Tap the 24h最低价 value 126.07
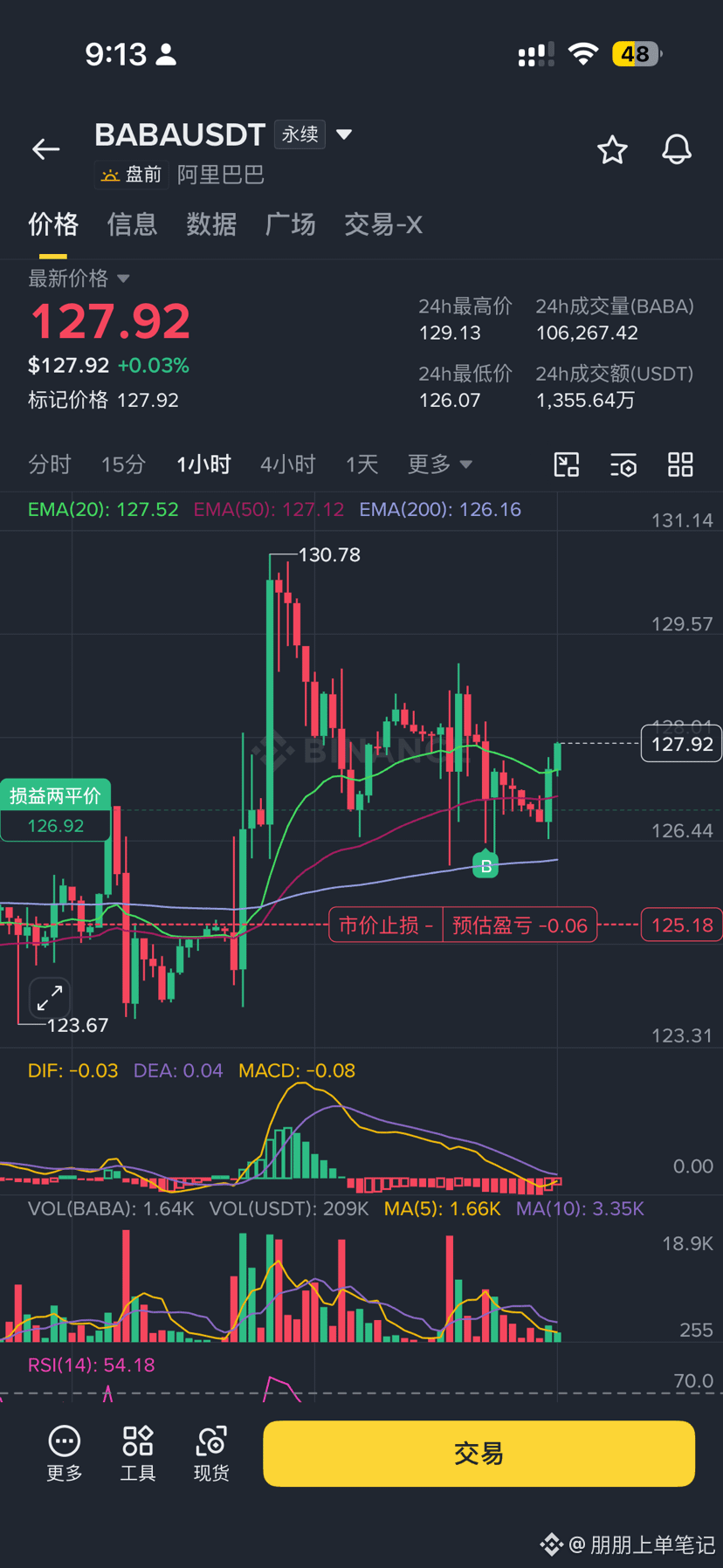 pos(450,400)
